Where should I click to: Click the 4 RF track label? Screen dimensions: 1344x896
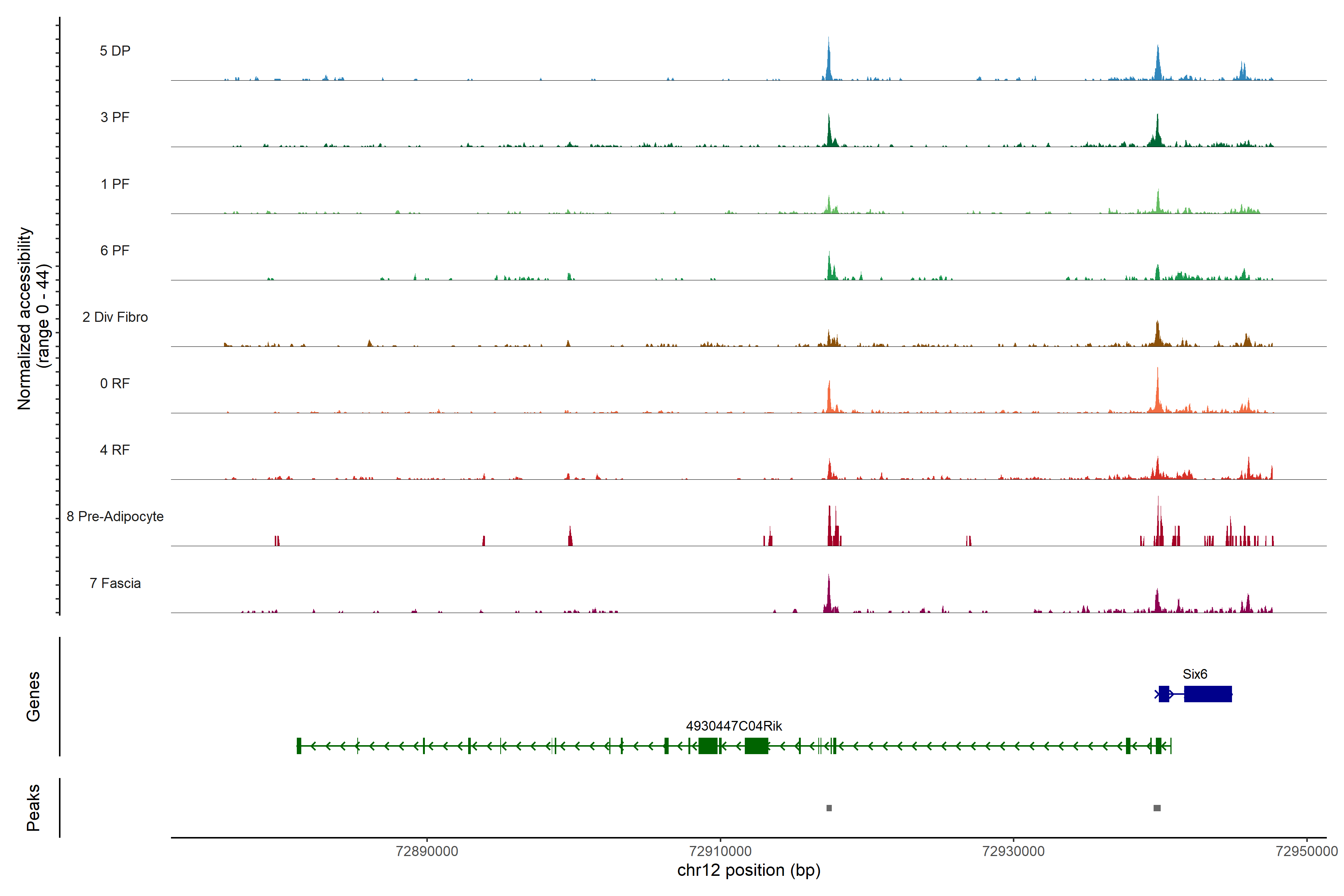click(x=115, y=450)
